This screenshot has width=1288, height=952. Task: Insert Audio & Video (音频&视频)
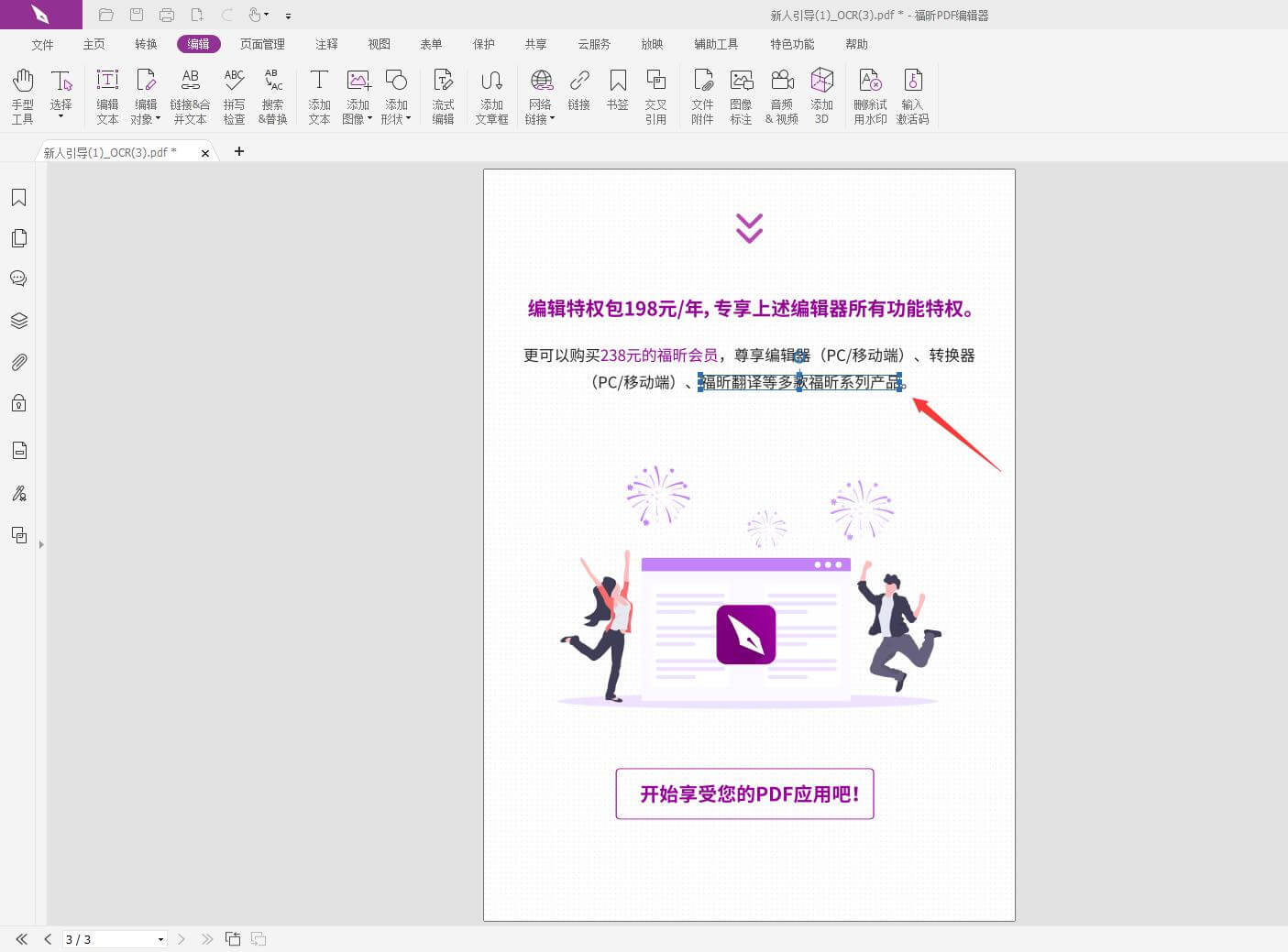pyautogui.click(x=782, y=95)
